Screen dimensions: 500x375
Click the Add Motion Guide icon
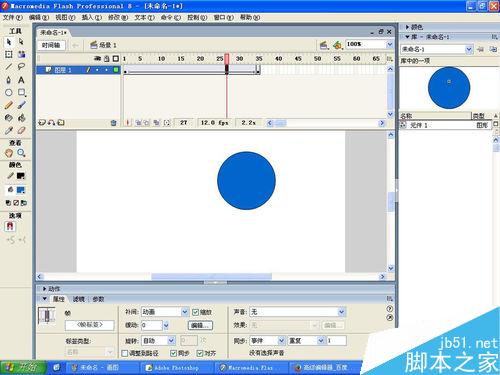pyautogui.click(x=51, y=123)
